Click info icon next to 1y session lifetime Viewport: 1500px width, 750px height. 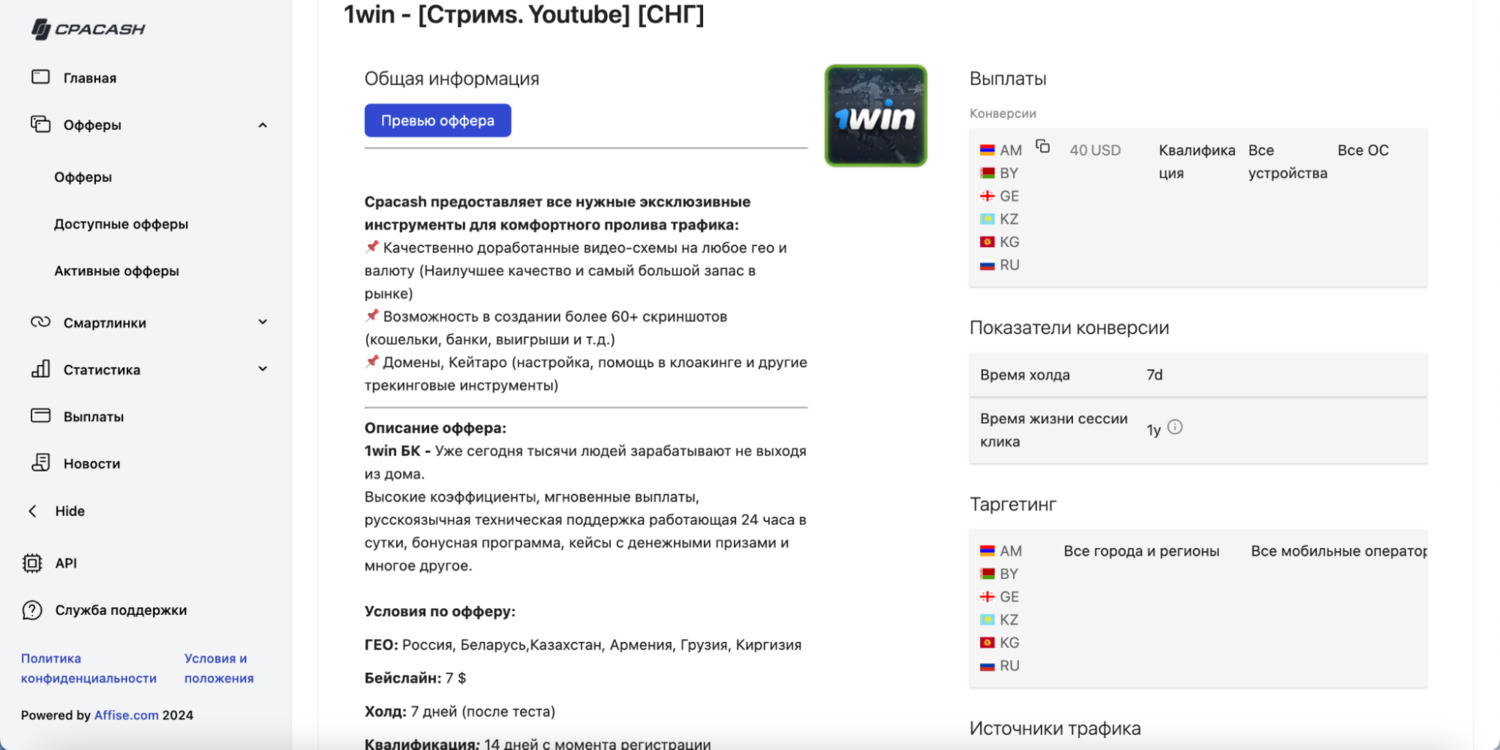pyautogui.click(x=1175, y=427)
